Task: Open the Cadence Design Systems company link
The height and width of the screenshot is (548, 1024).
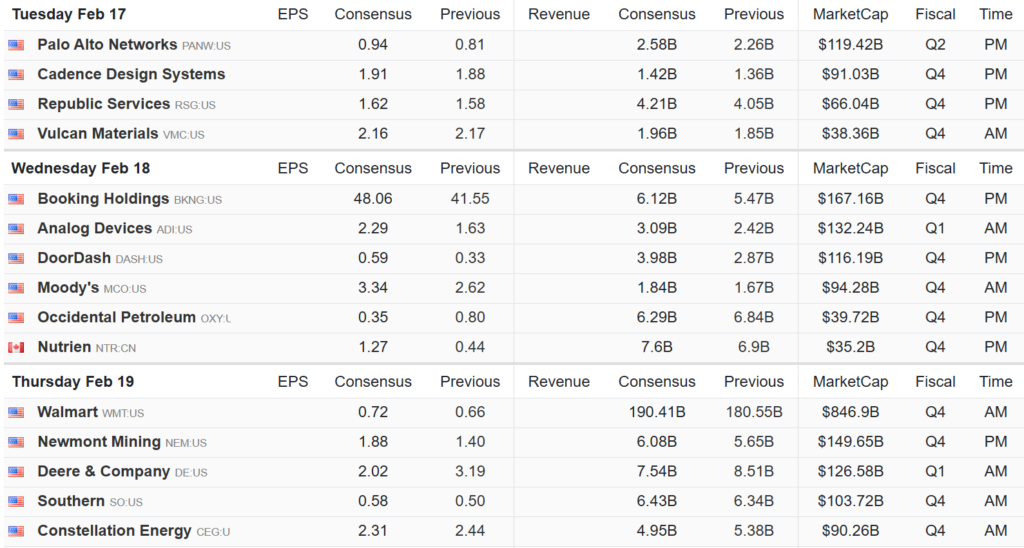Action: (x=131, y=74)
